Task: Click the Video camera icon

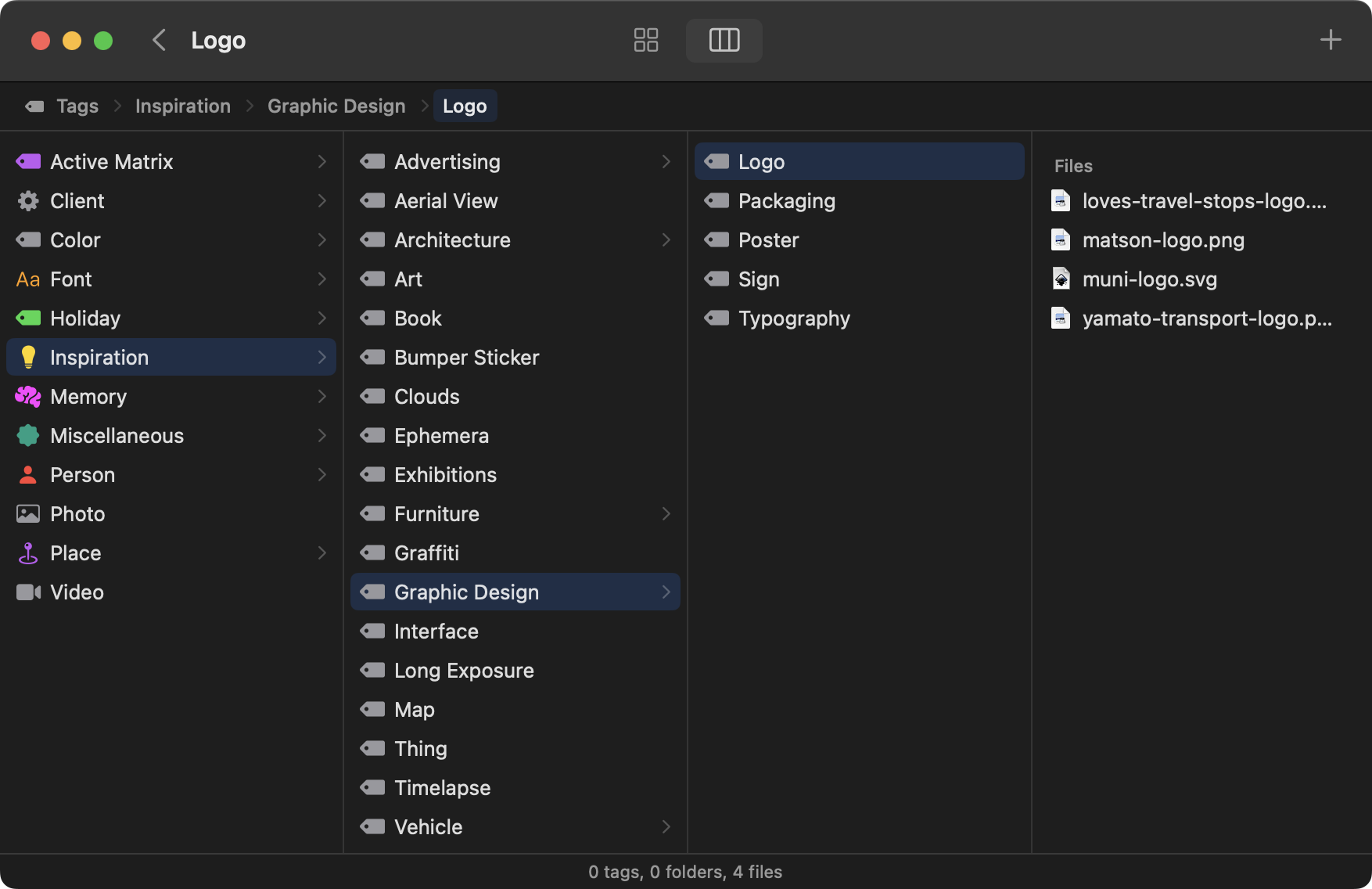Action: pos(28,592)
